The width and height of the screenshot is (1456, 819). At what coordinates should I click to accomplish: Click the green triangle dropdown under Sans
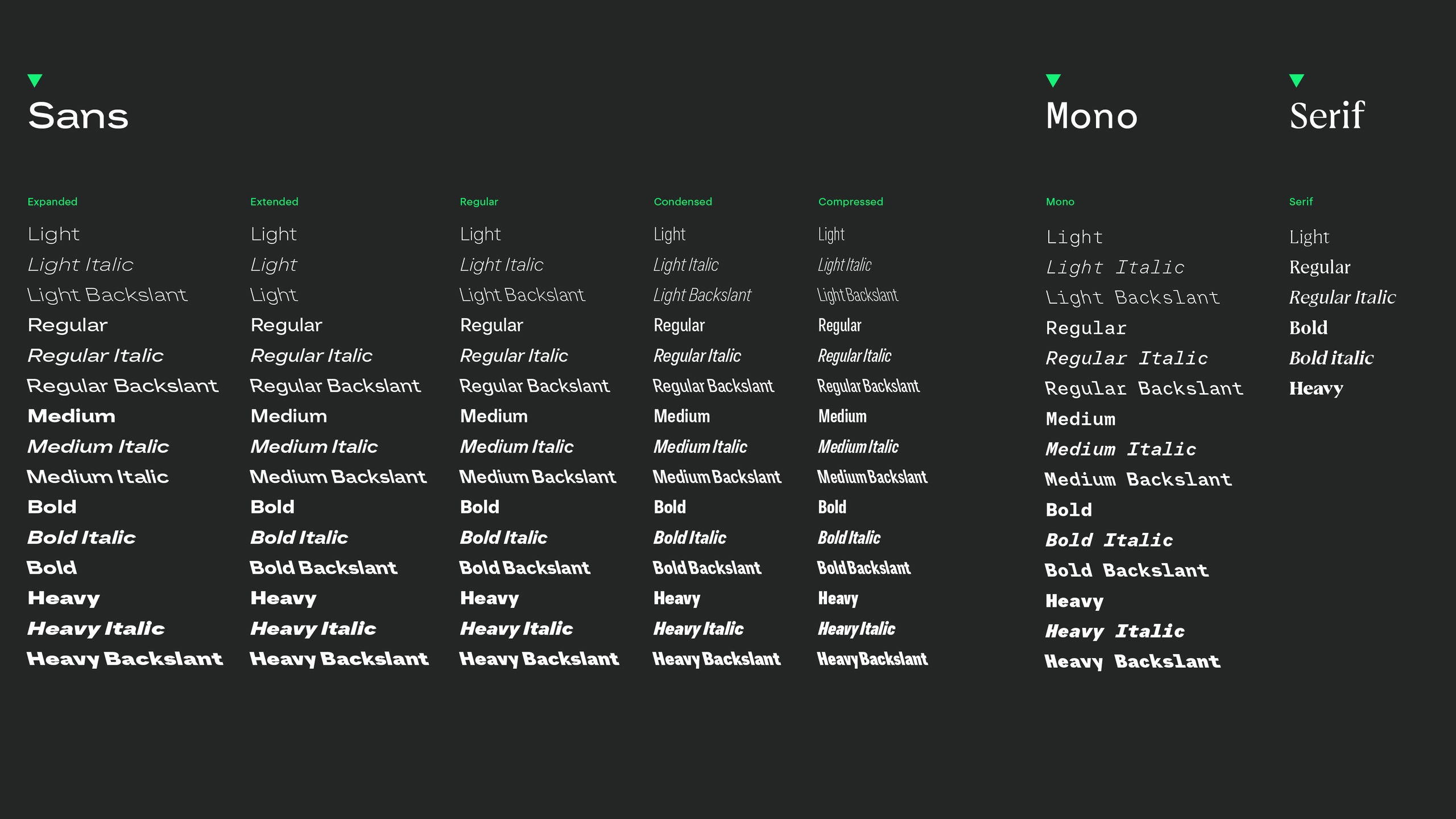pos(35,80)
